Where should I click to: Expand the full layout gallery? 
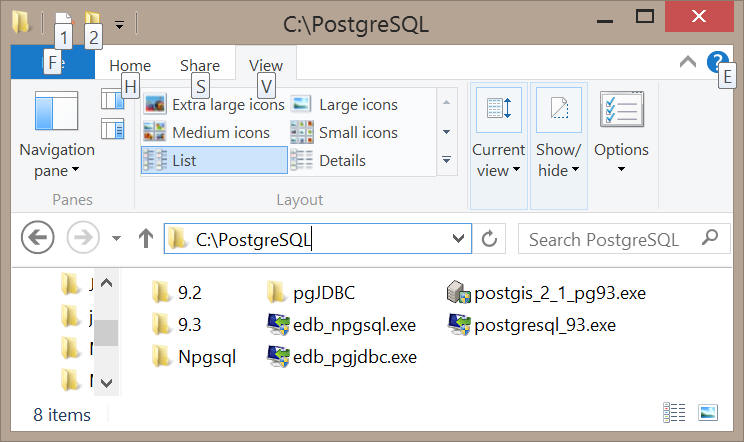coord(446,160)
